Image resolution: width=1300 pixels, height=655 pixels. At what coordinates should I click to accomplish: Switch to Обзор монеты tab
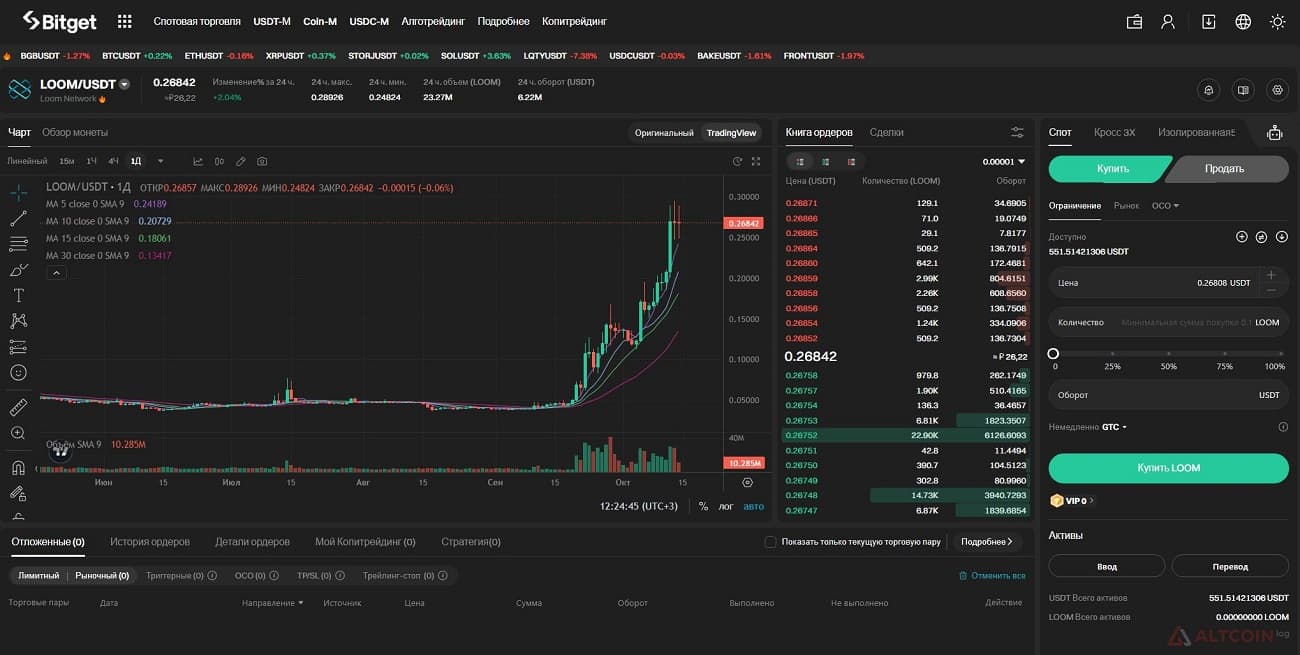pos(75,132)
